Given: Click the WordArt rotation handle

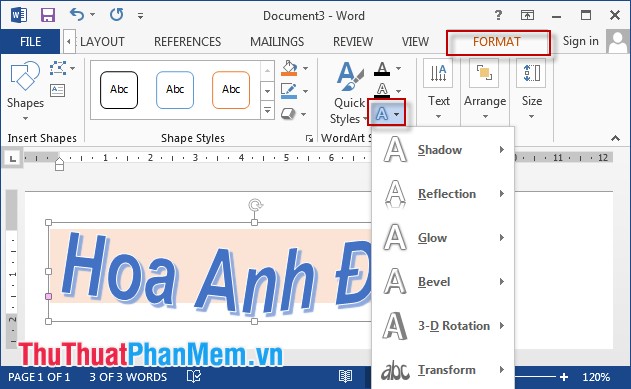Looking at the screenshot, I should tap(255, 205).
